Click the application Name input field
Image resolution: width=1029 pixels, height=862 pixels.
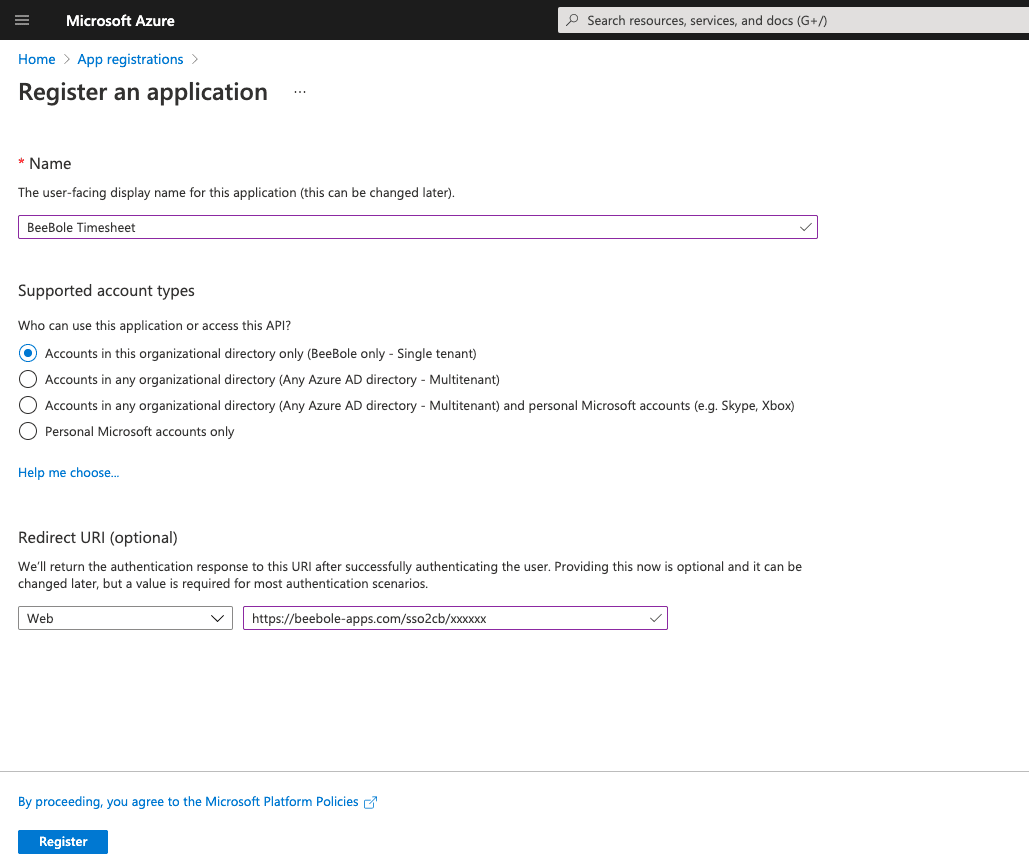400,227
